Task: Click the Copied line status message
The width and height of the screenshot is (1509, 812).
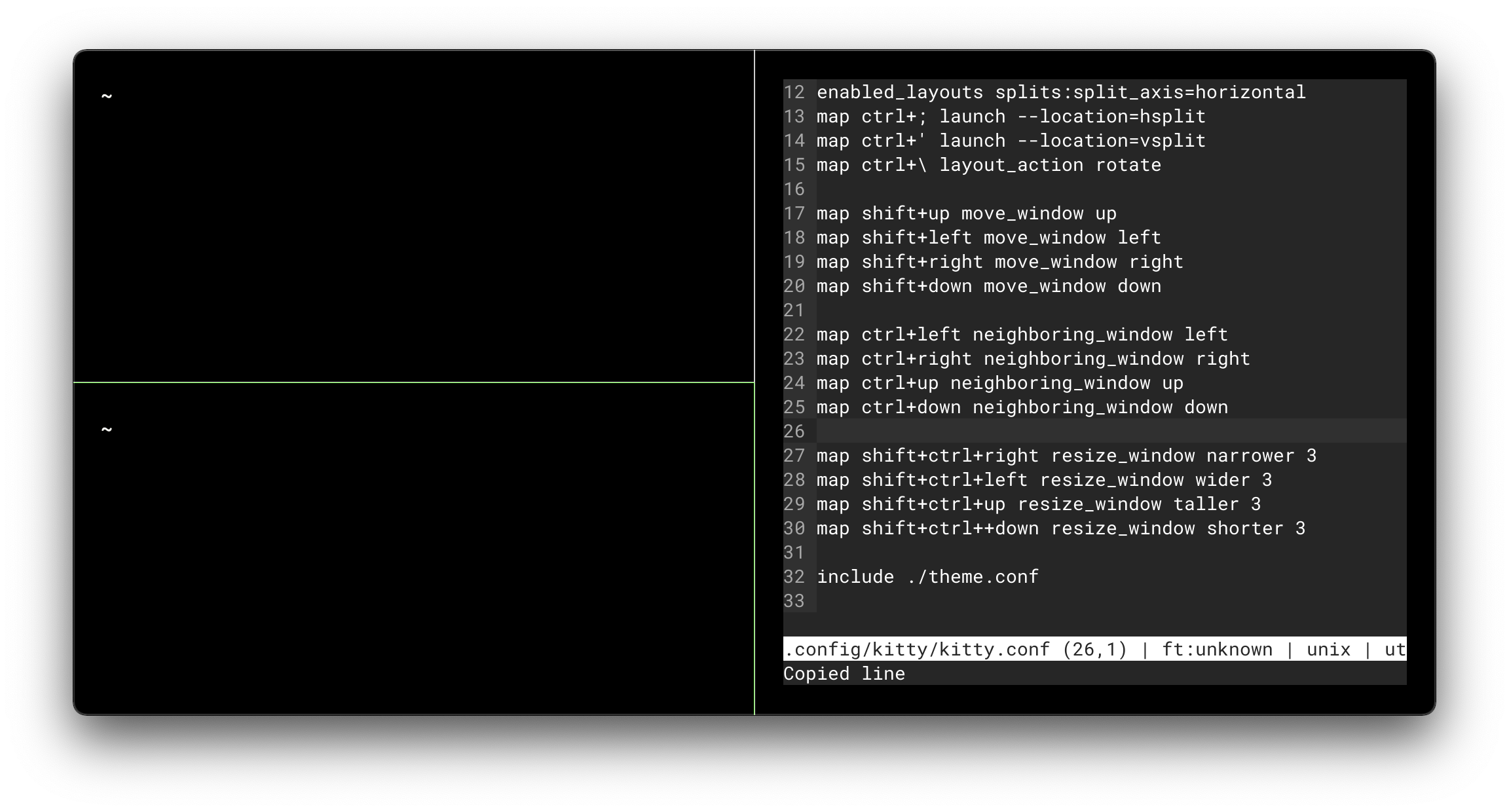Action: (844, 673)
